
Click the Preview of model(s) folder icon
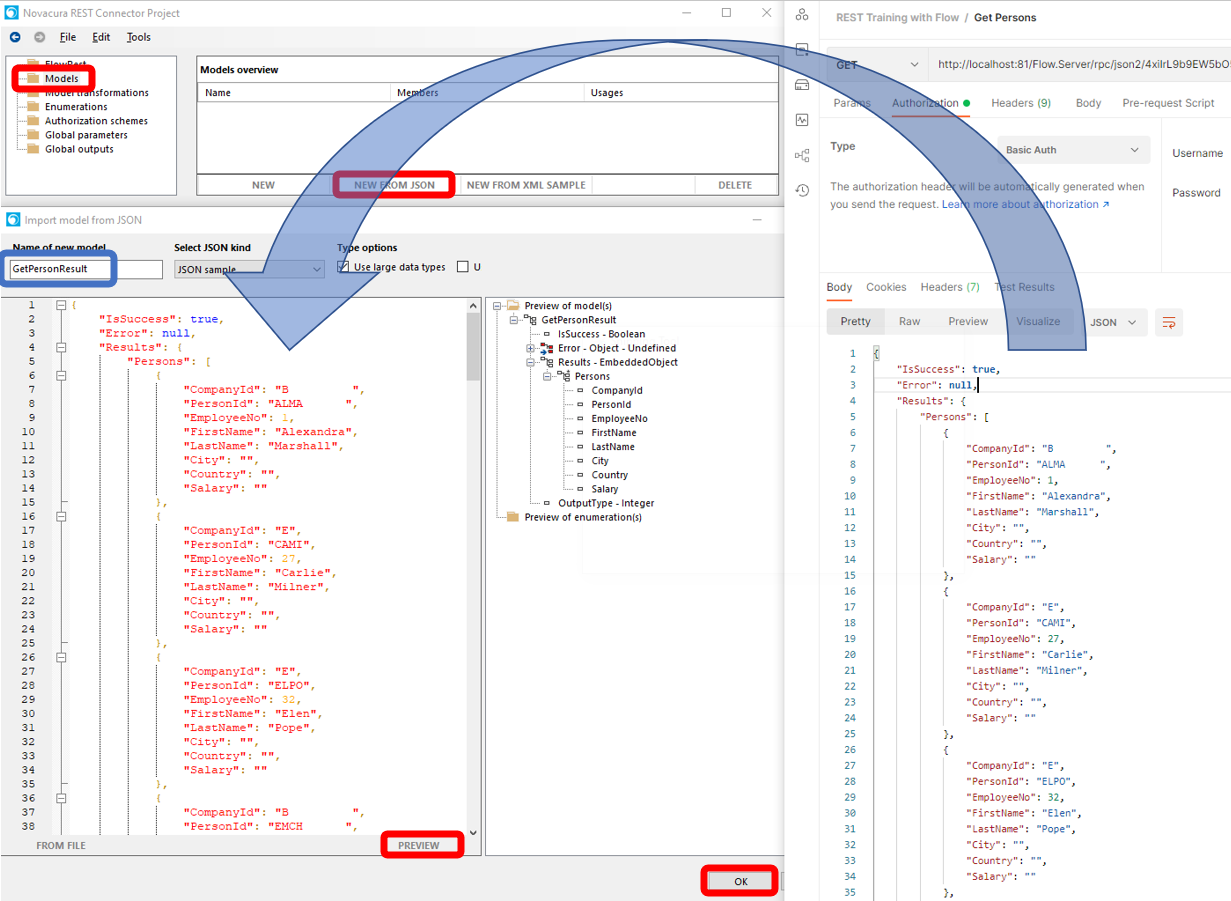(513, 305)
